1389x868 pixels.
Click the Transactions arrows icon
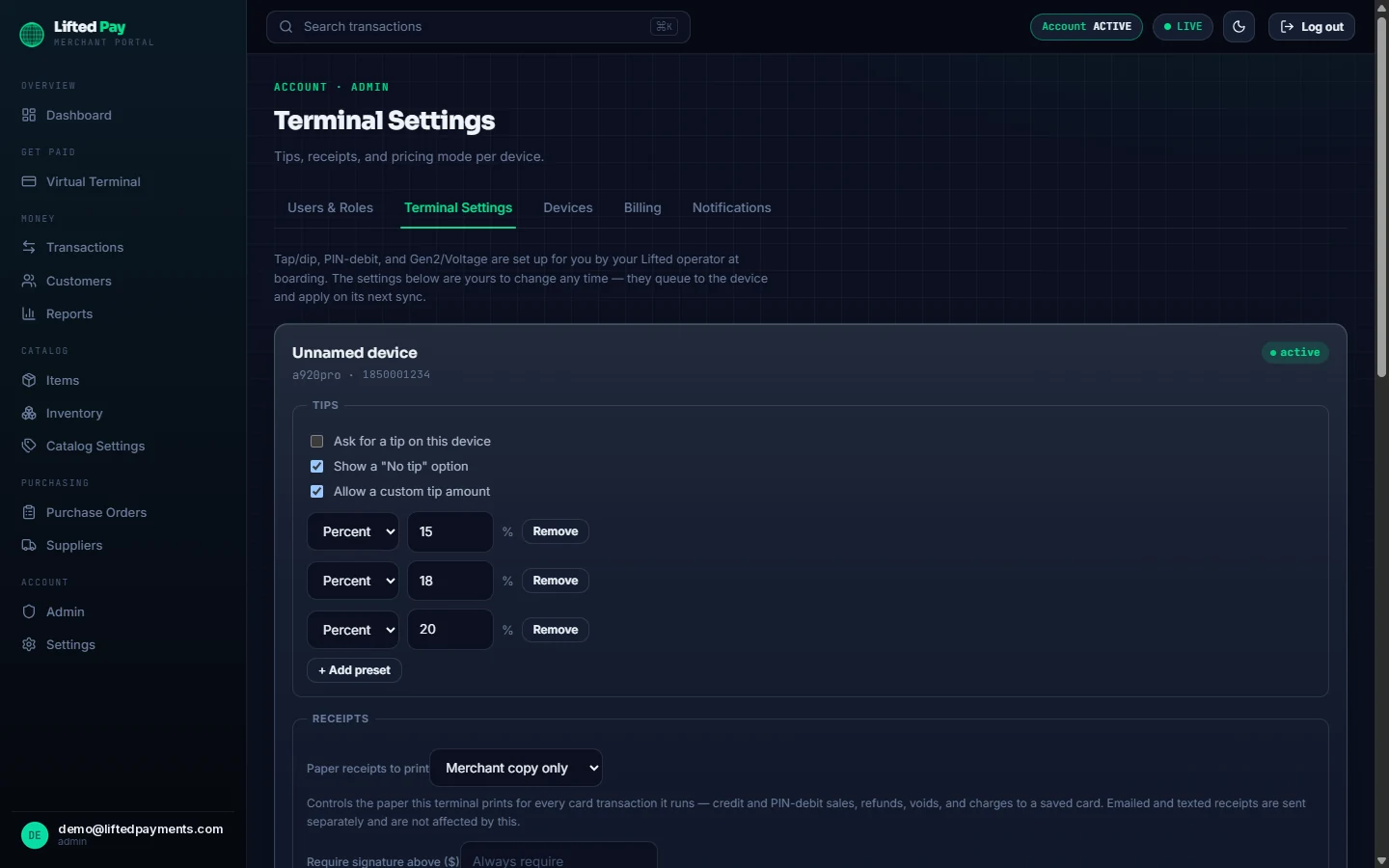click(29, 247)
